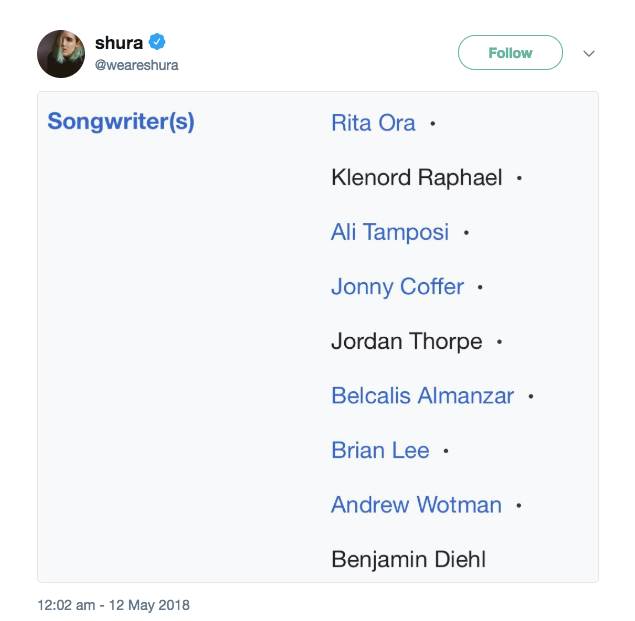Open the @weareshura handle link
The image size is (635, 621).
(137, 65)
